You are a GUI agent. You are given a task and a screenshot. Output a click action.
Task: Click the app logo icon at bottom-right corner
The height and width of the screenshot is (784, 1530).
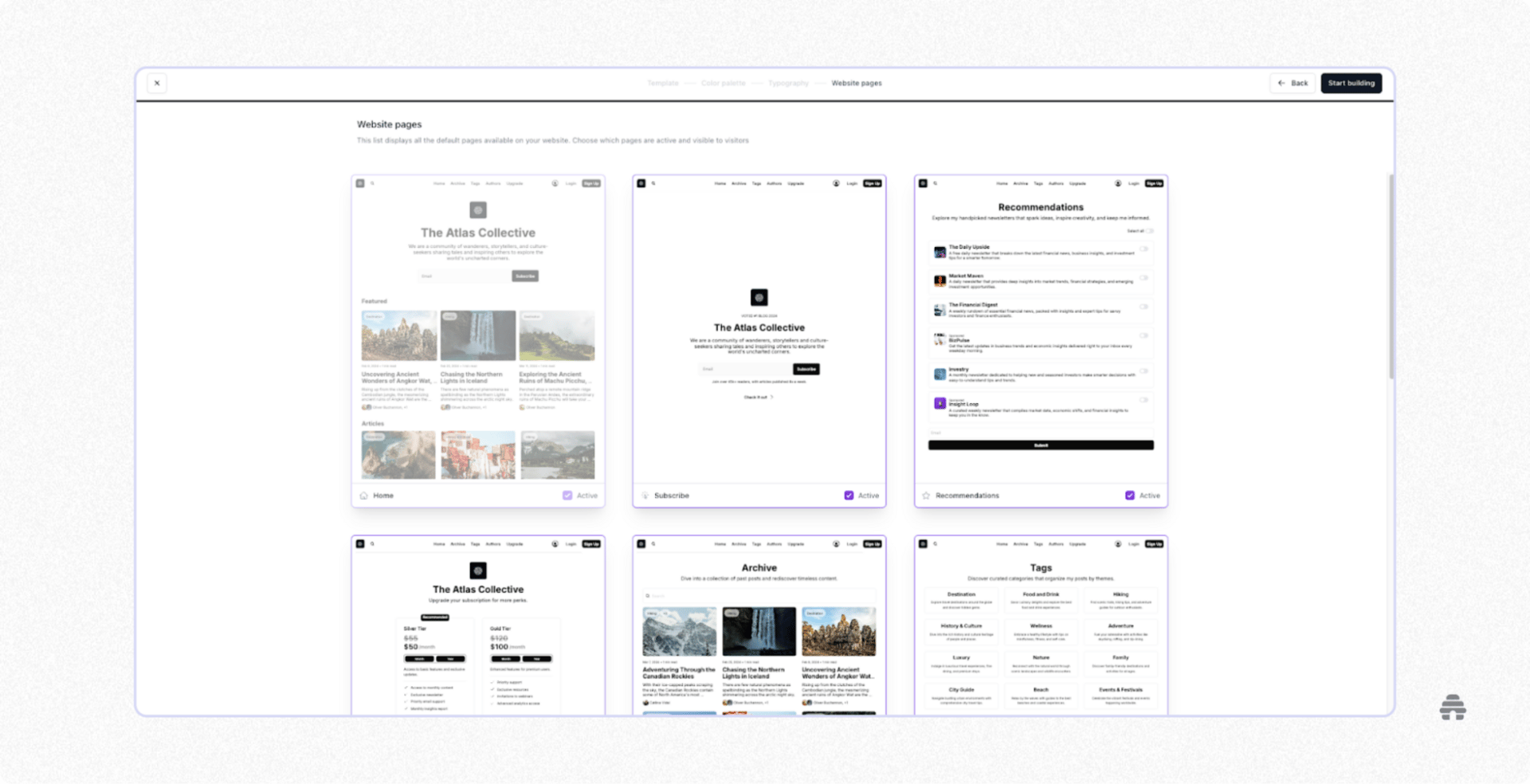(1453, 708)
